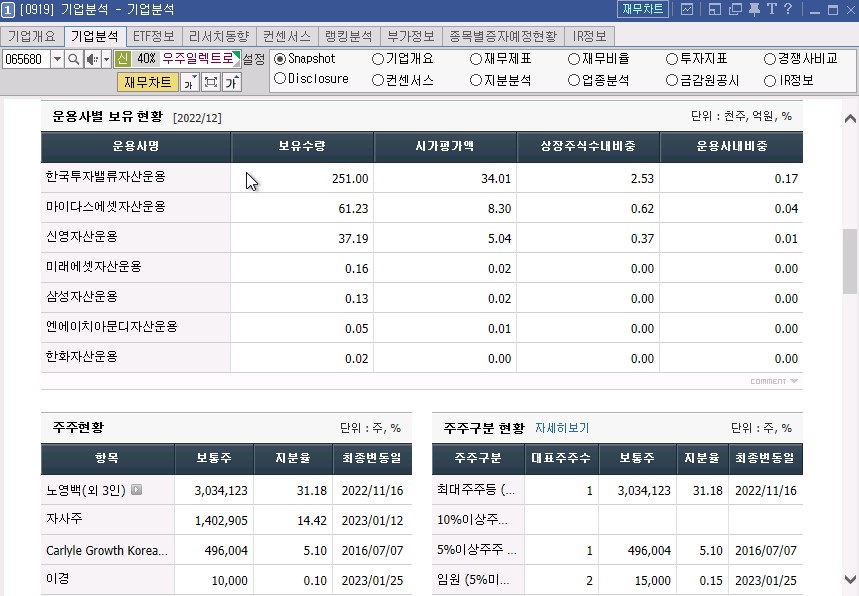Image resolution: width=859 pixels, height=596 pixels.
Task: Open the 자세히보기 link
Action: pos(562,428)
